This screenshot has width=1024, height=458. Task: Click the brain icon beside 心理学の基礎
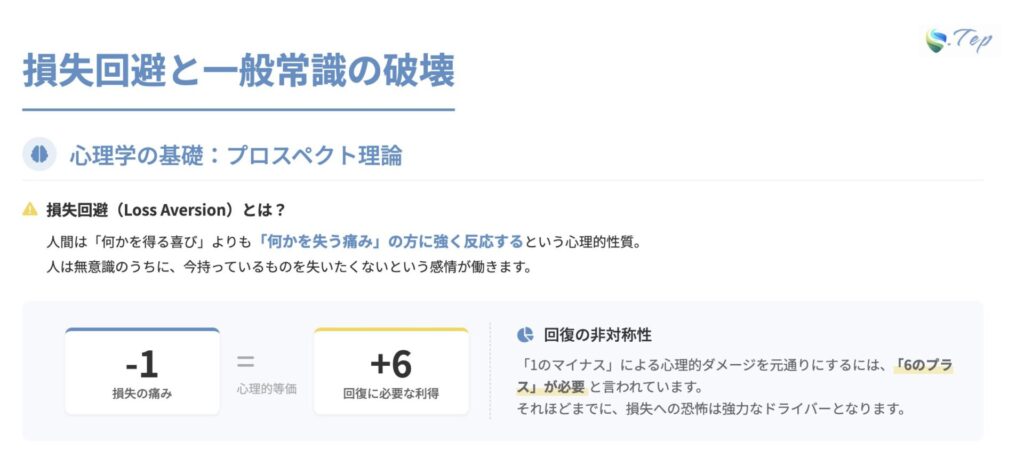tap(40, 154)
